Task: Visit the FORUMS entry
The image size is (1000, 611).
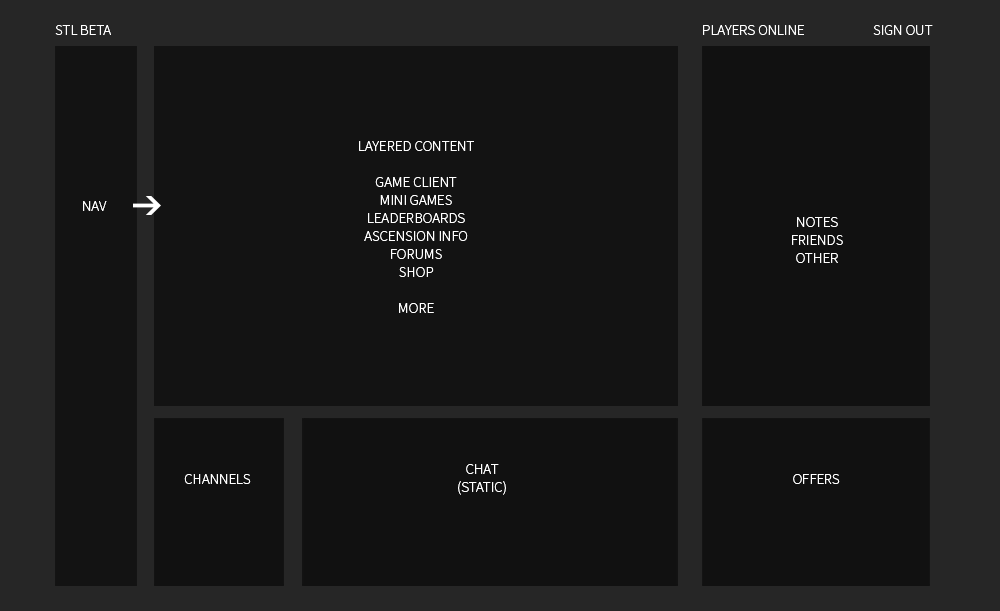Action: [x=416, y=254]
